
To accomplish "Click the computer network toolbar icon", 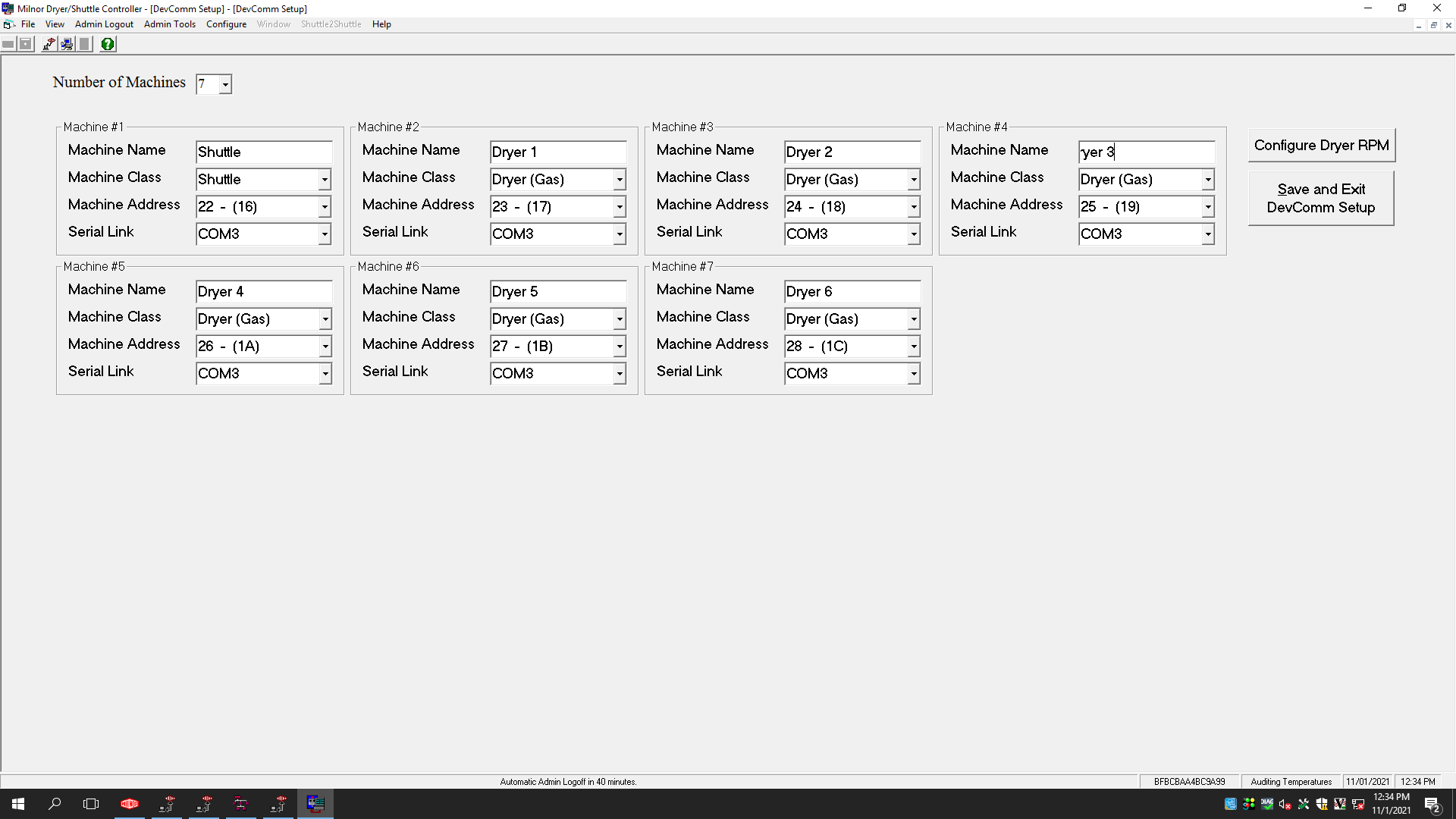I will point(67,44).
